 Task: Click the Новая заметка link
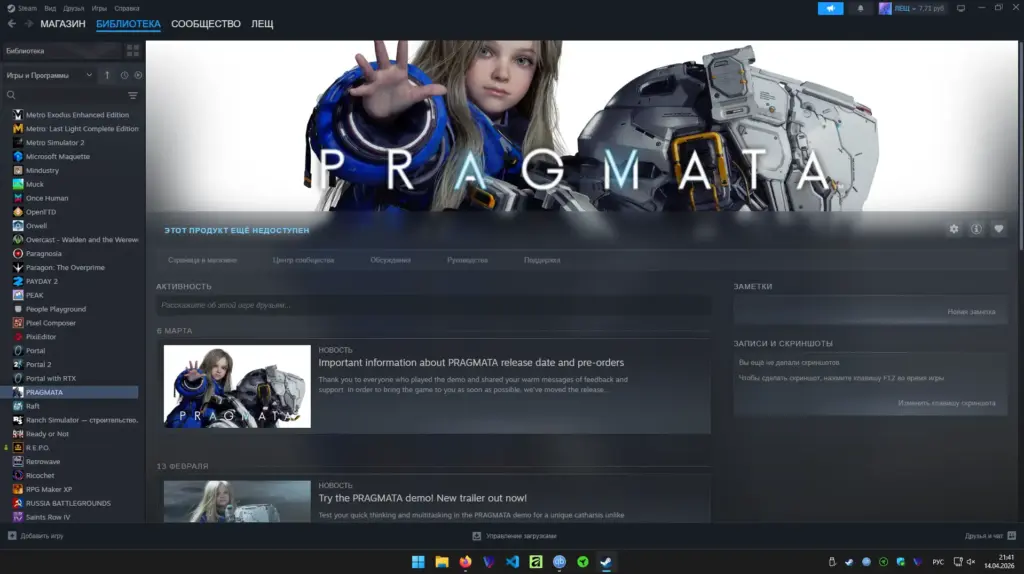[971, 312]
